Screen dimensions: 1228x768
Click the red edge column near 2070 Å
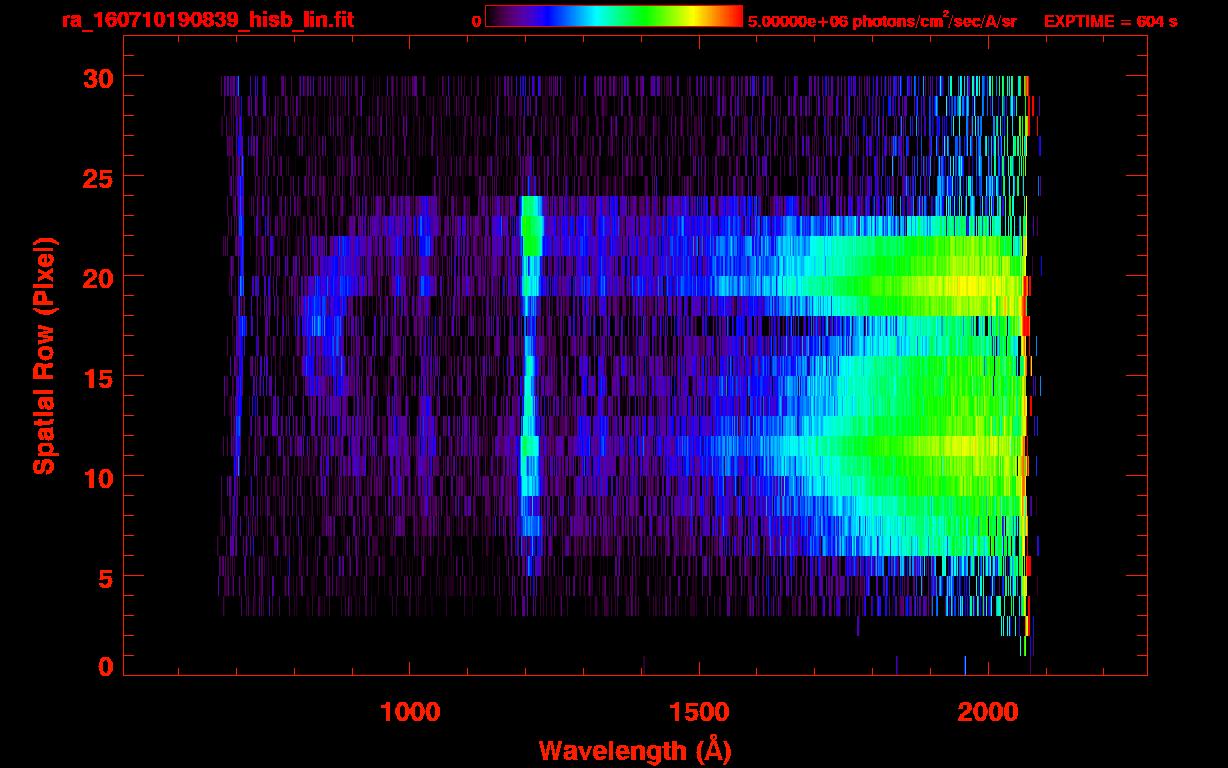tap(1027, 326)
